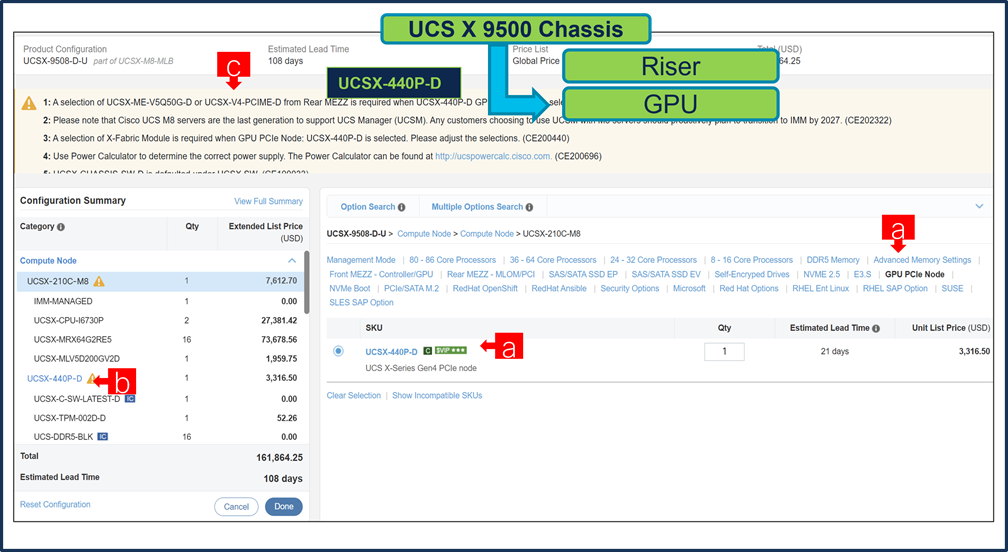This screenshot has width=1008, height=552.
Task: Open 36 - 64 Core Processors category
Action: tap(553, 260)
